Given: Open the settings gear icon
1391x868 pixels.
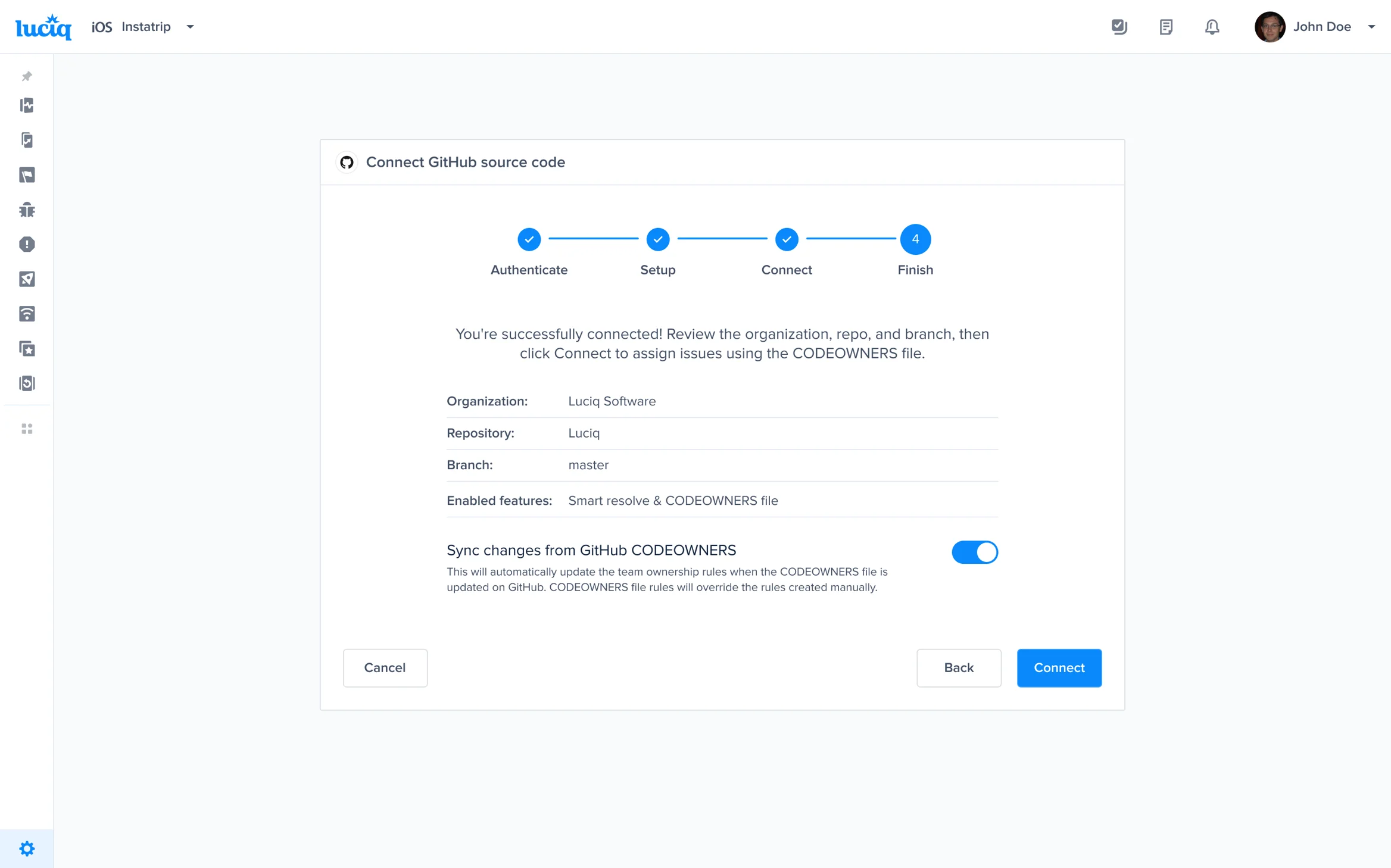Looking at the screenshot, I should click(27, 848).
